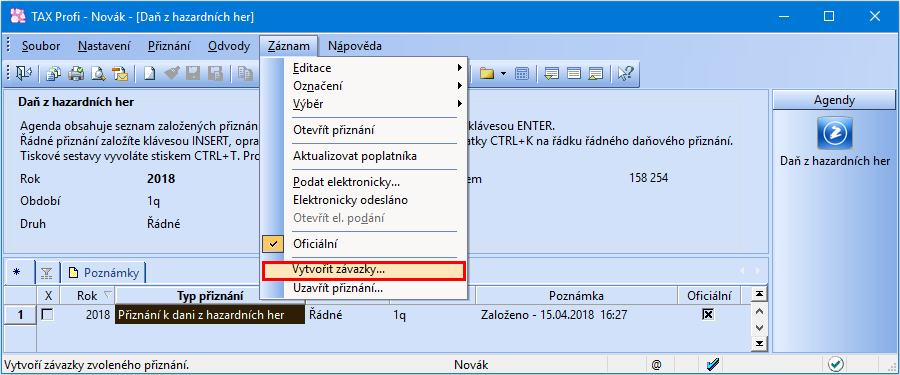This screenshot has width=900, height=375.
Task: Choose Vytvořit závazky... menu entry
Action: pyautogui.click(x=364, y=269)
